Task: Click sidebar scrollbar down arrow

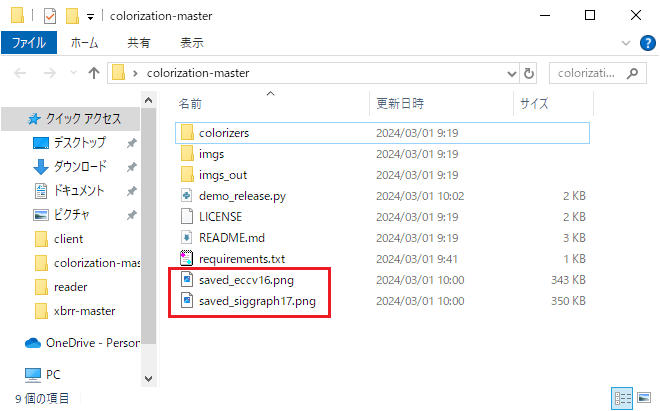Action: point(148,379)
